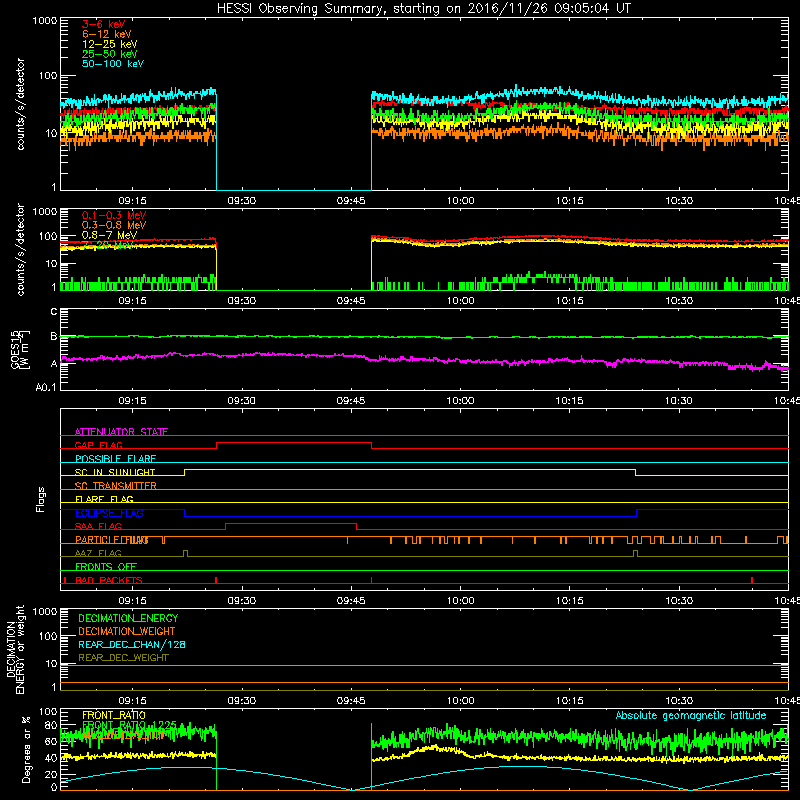
Task: Click the HESSI Observing Summary plot title
Action: click(424, 9)
